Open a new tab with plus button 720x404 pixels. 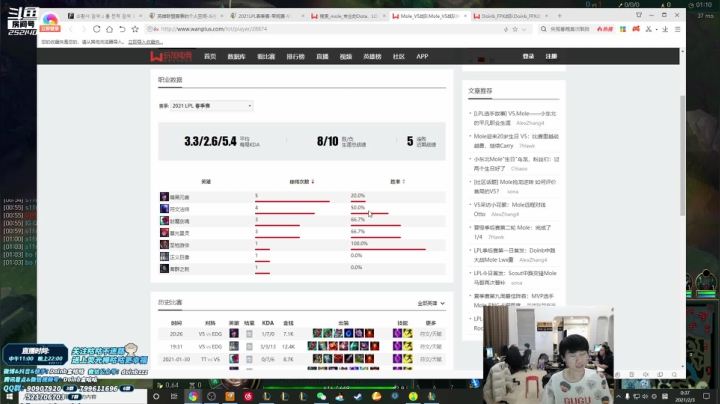pyautogui.click(x=559, y=16)
